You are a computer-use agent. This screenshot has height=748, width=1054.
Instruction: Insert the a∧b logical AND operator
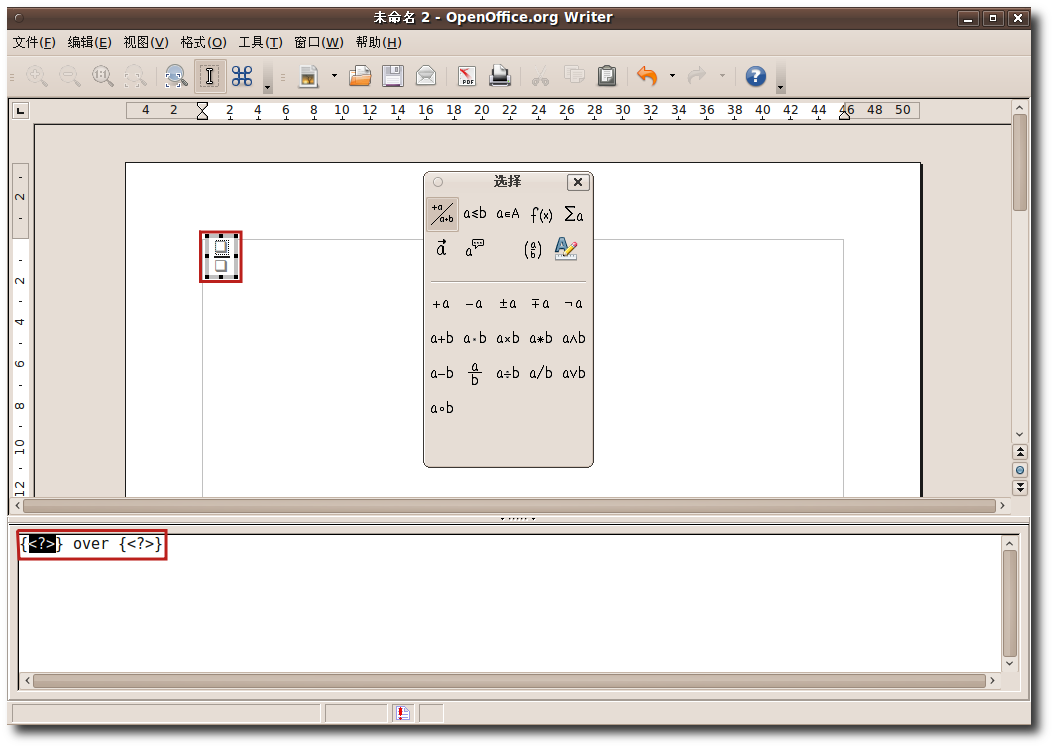pos(573,338)
